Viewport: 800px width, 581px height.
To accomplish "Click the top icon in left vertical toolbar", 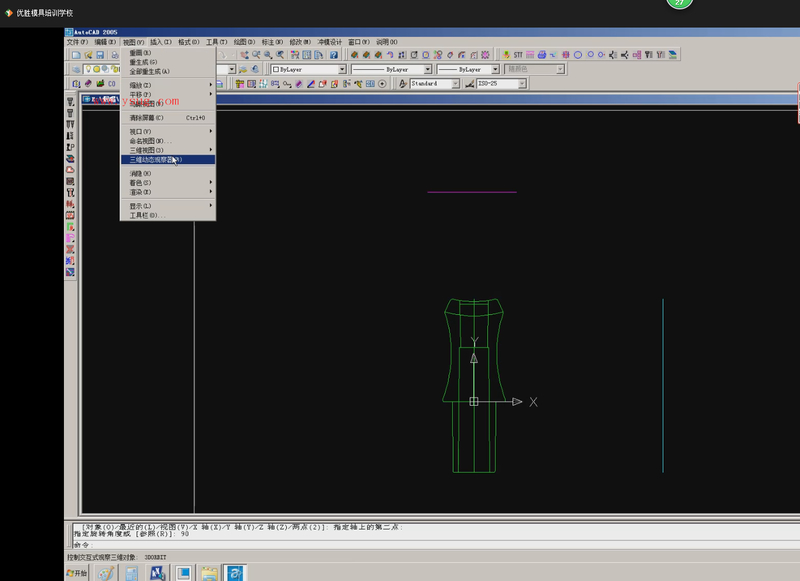I will click(x=70, y=102).
